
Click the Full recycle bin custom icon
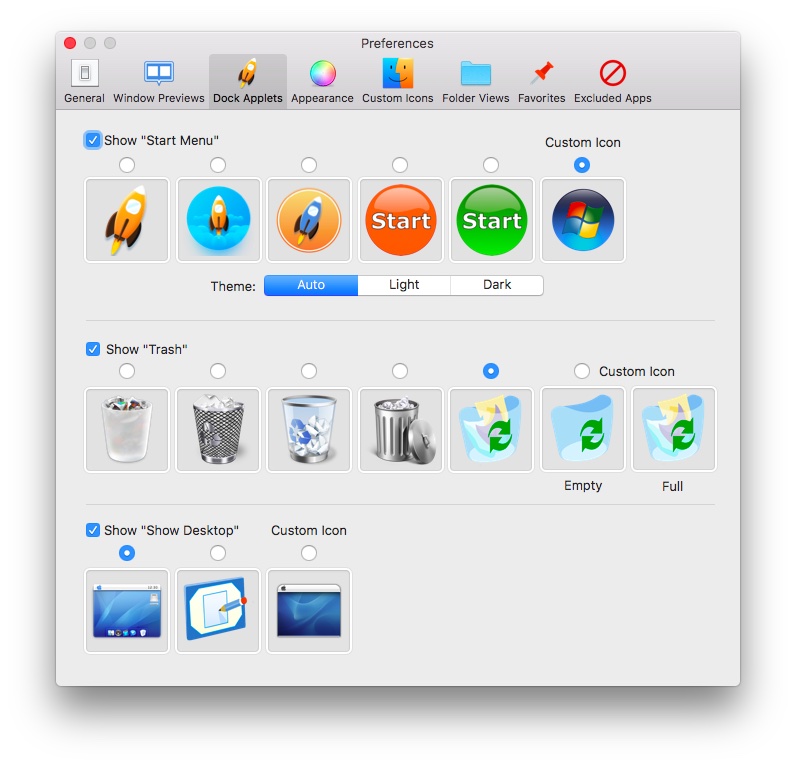(x=674, y=429)
